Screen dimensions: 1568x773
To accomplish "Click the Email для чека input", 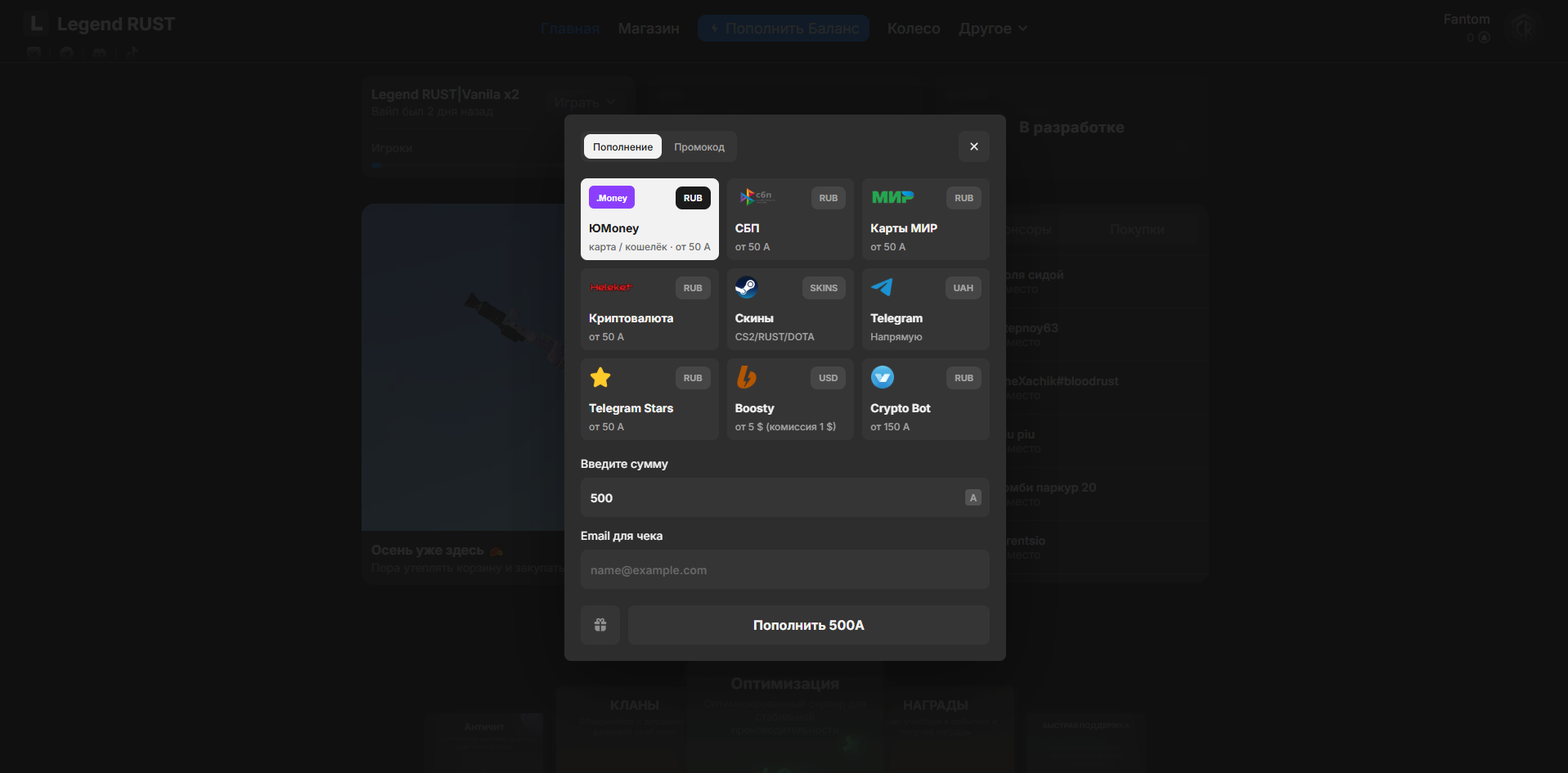I will [x=785, y=569].
